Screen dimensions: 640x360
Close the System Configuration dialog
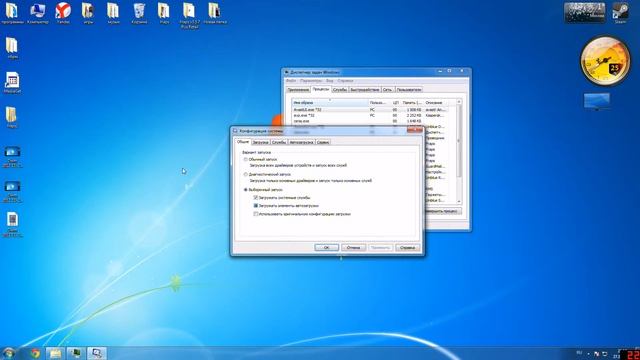(x=415, y=130)
